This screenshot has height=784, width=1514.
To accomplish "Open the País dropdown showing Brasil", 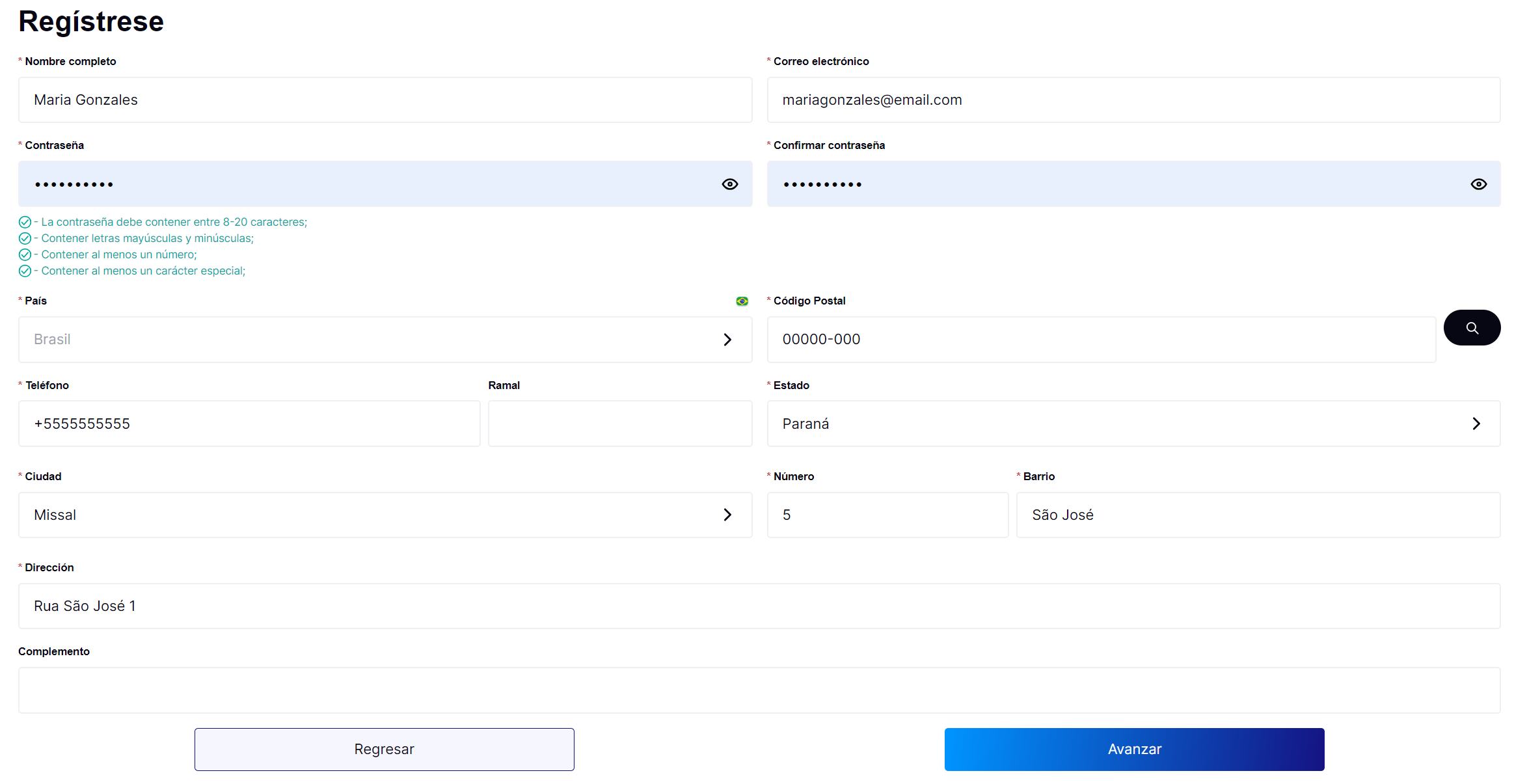I will (385, 340).
